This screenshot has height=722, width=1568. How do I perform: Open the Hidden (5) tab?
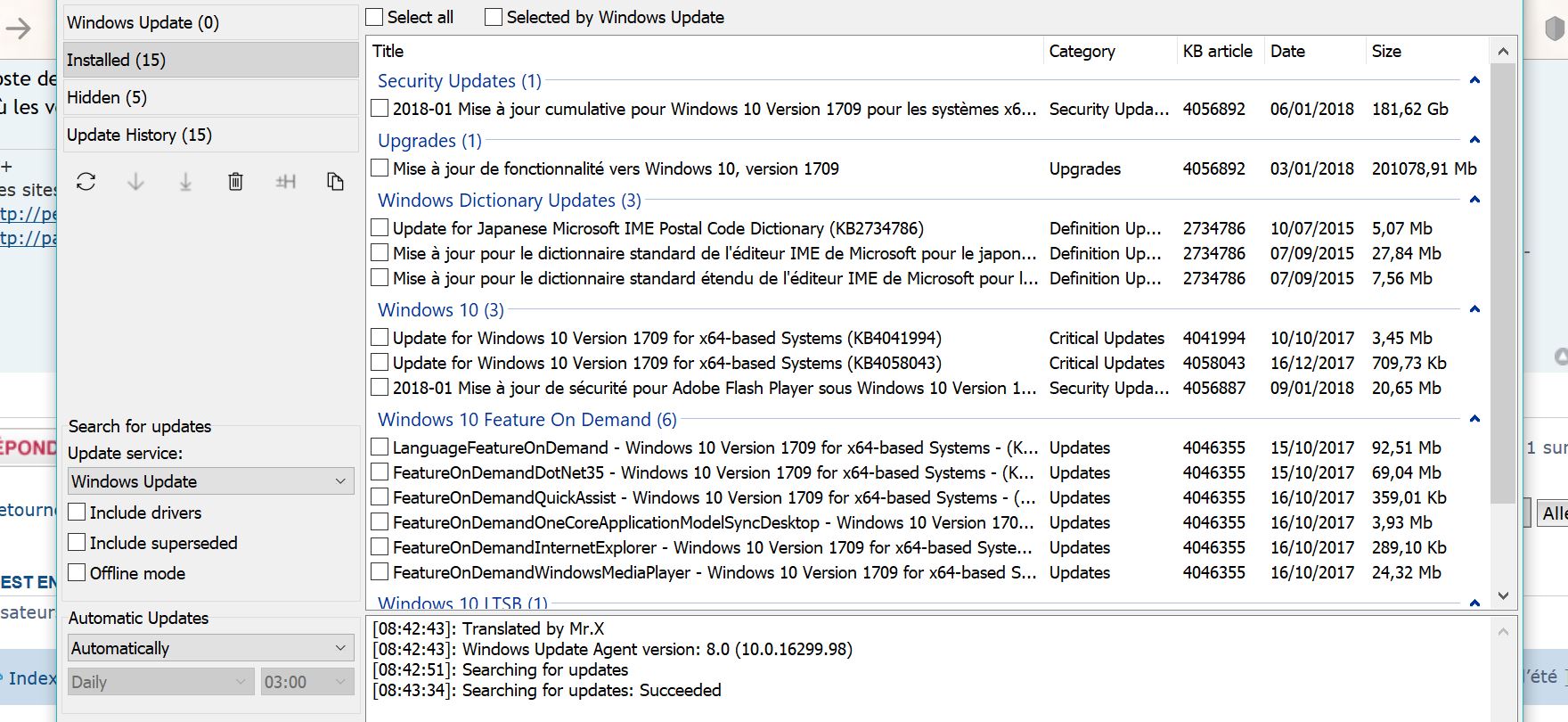(211, 97)
